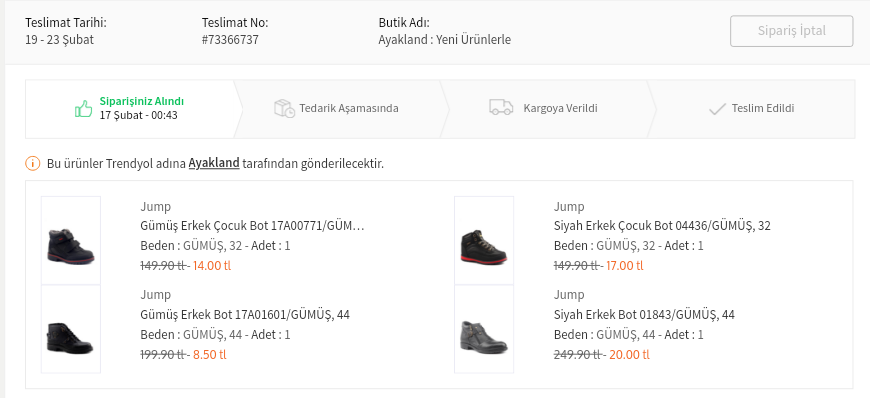Click the delivery number #73366737
Image resolution: width=870 pixels, height=398 pixels.
(230, 40)
